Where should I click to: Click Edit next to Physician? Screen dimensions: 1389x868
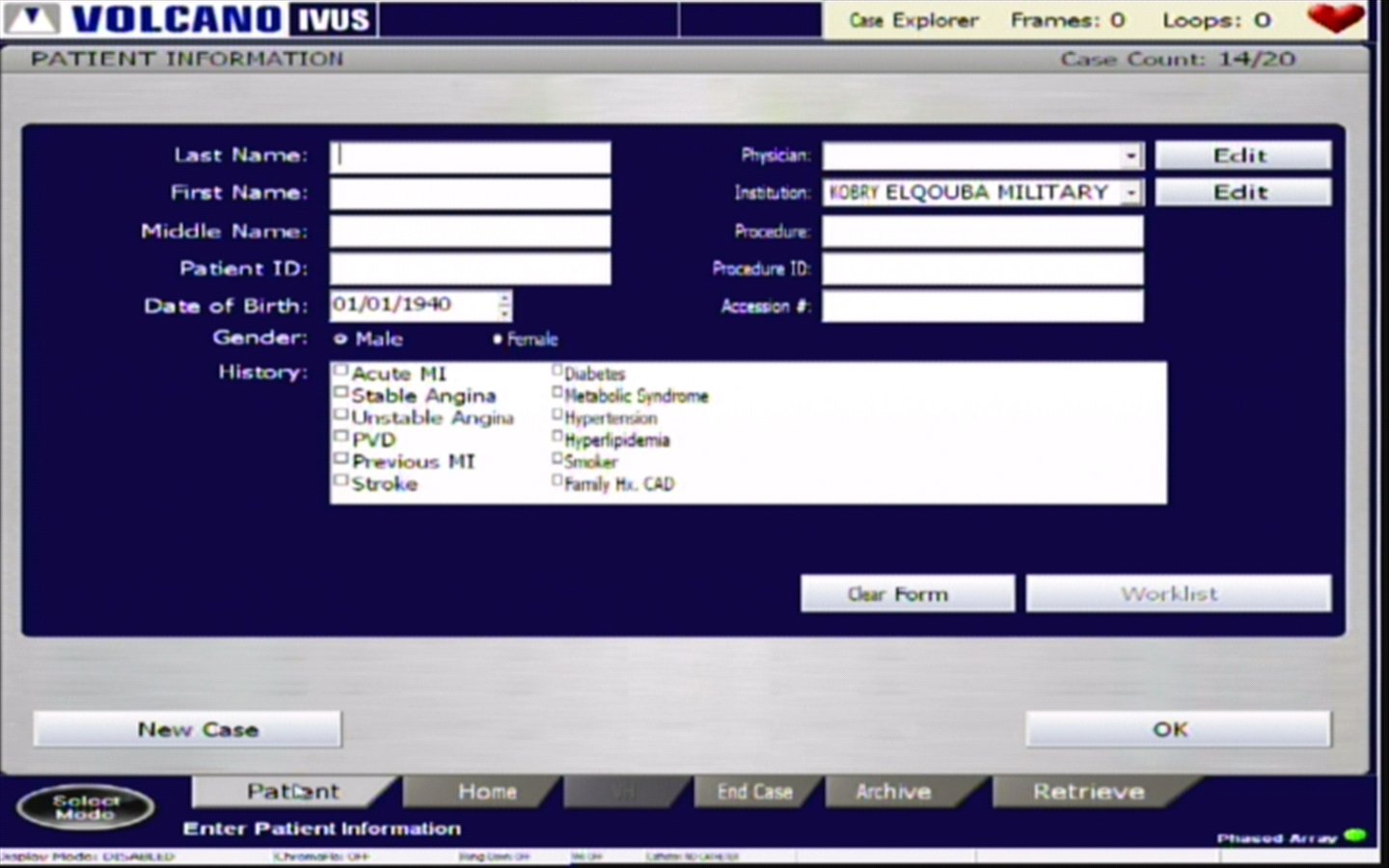click(x=1242, y=155)
